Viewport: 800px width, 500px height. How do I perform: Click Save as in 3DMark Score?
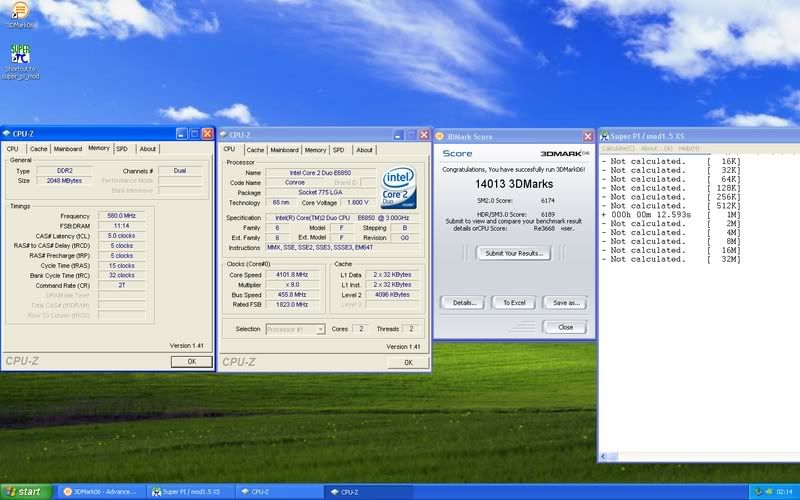click(566, 303)
